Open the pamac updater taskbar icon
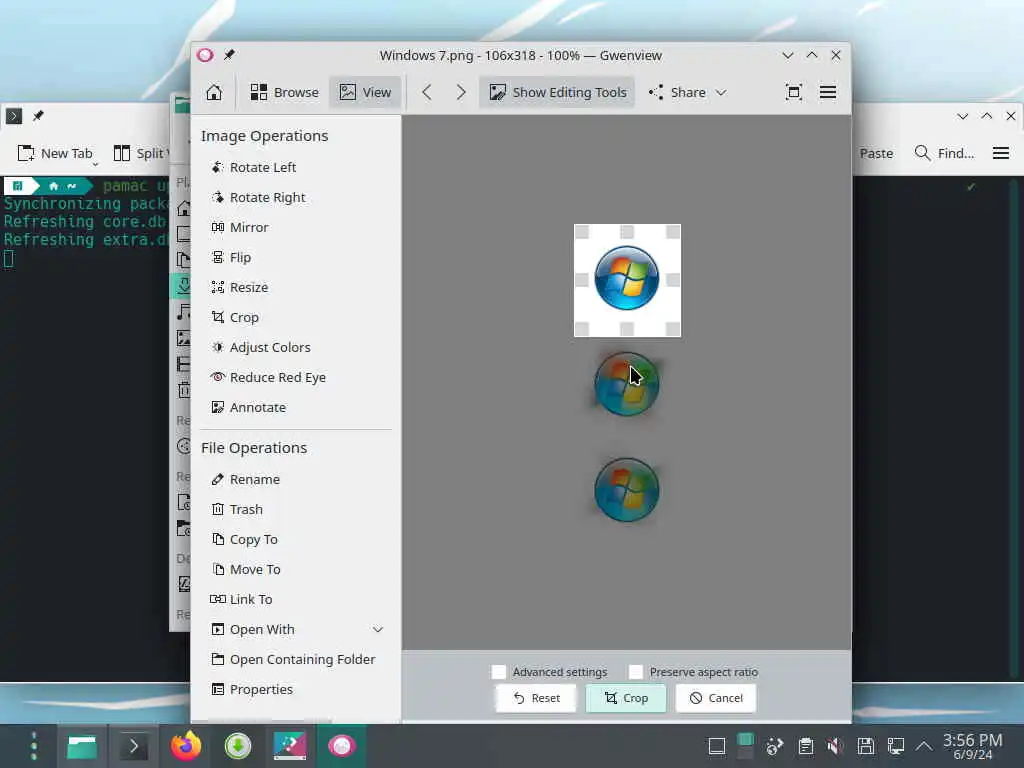Screen dimensions: 1024x768 coord(238,746)
